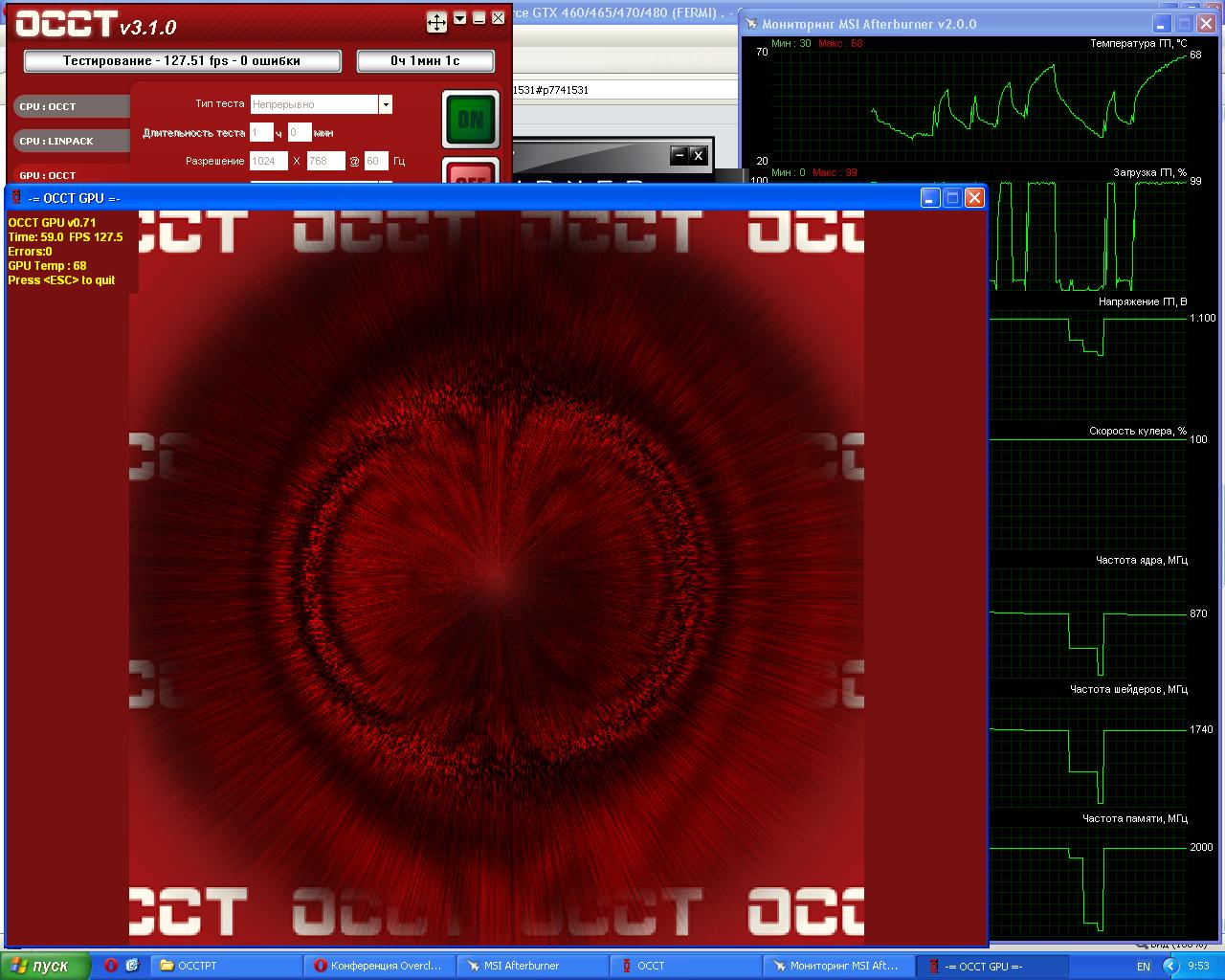Click the 'GPU Temp : 68' overlay text
The image size is (1225, 980).
[47, 266]
